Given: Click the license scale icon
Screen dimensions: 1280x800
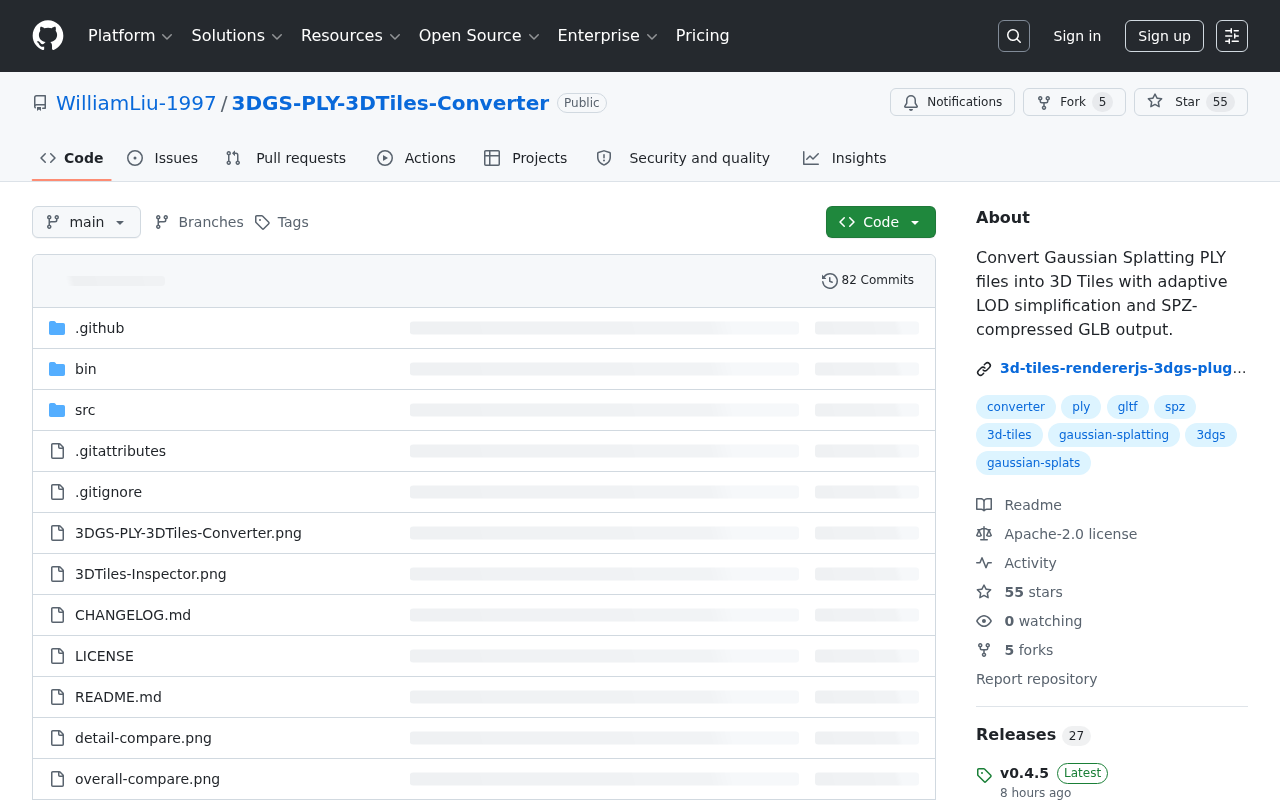Looking at the screenshot, I should click(984, 534).
